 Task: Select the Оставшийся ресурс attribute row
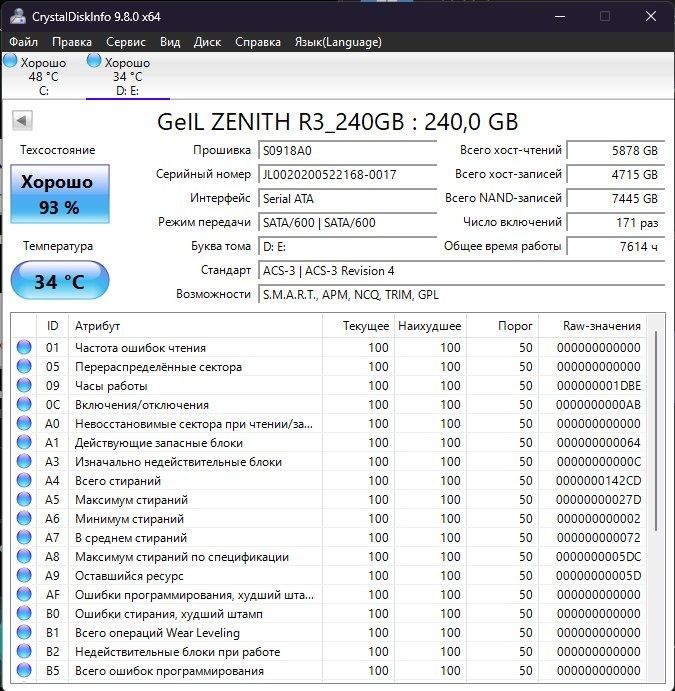(329, 576)
